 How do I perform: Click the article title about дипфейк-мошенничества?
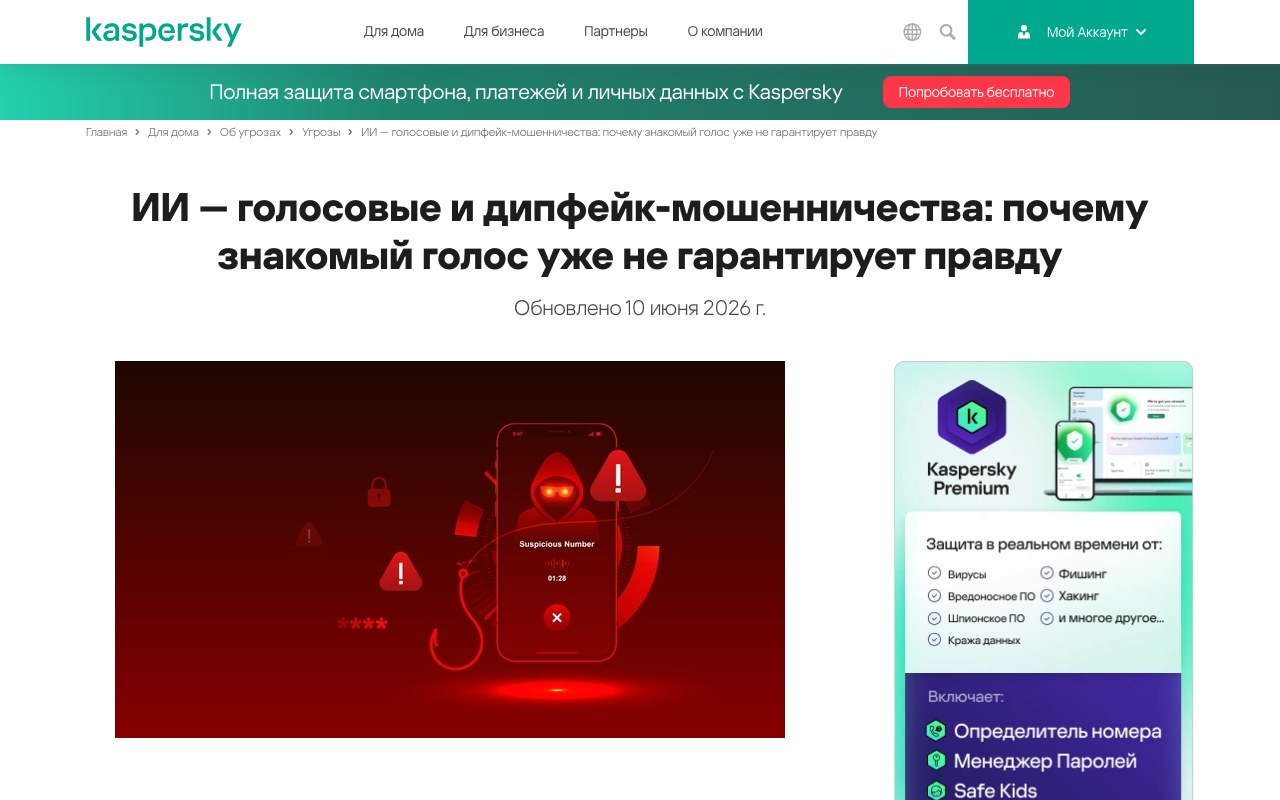(x=640, y=232)
